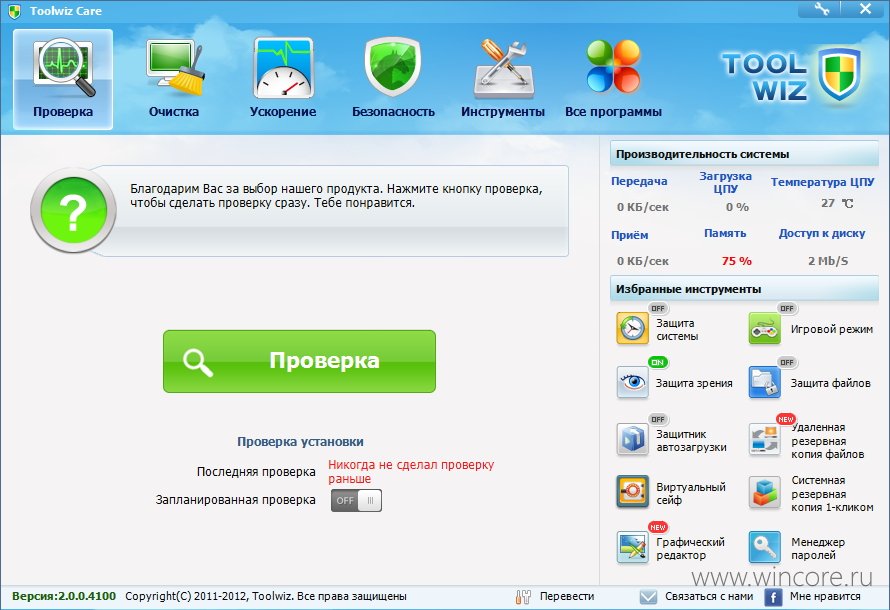The height and width of the screenshot is (610, 890).
Task: Click the Защитник автозагрузки icon
Action: tap(632, 439)
